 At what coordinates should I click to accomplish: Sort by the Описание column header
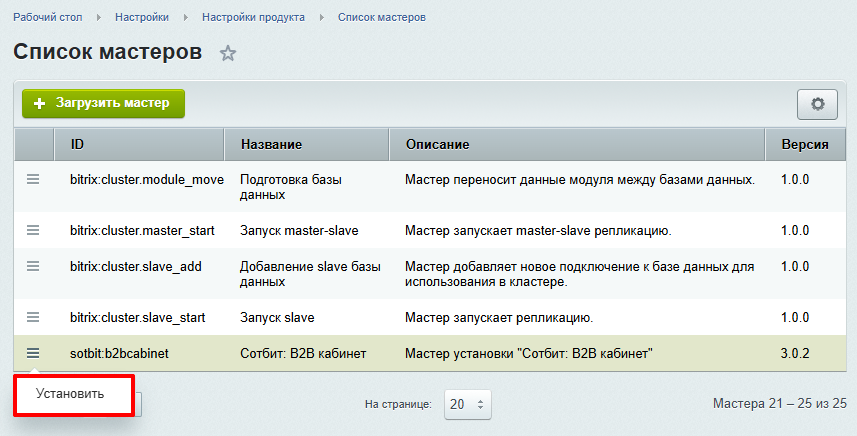pyautogui.click(x=577, y=145)
